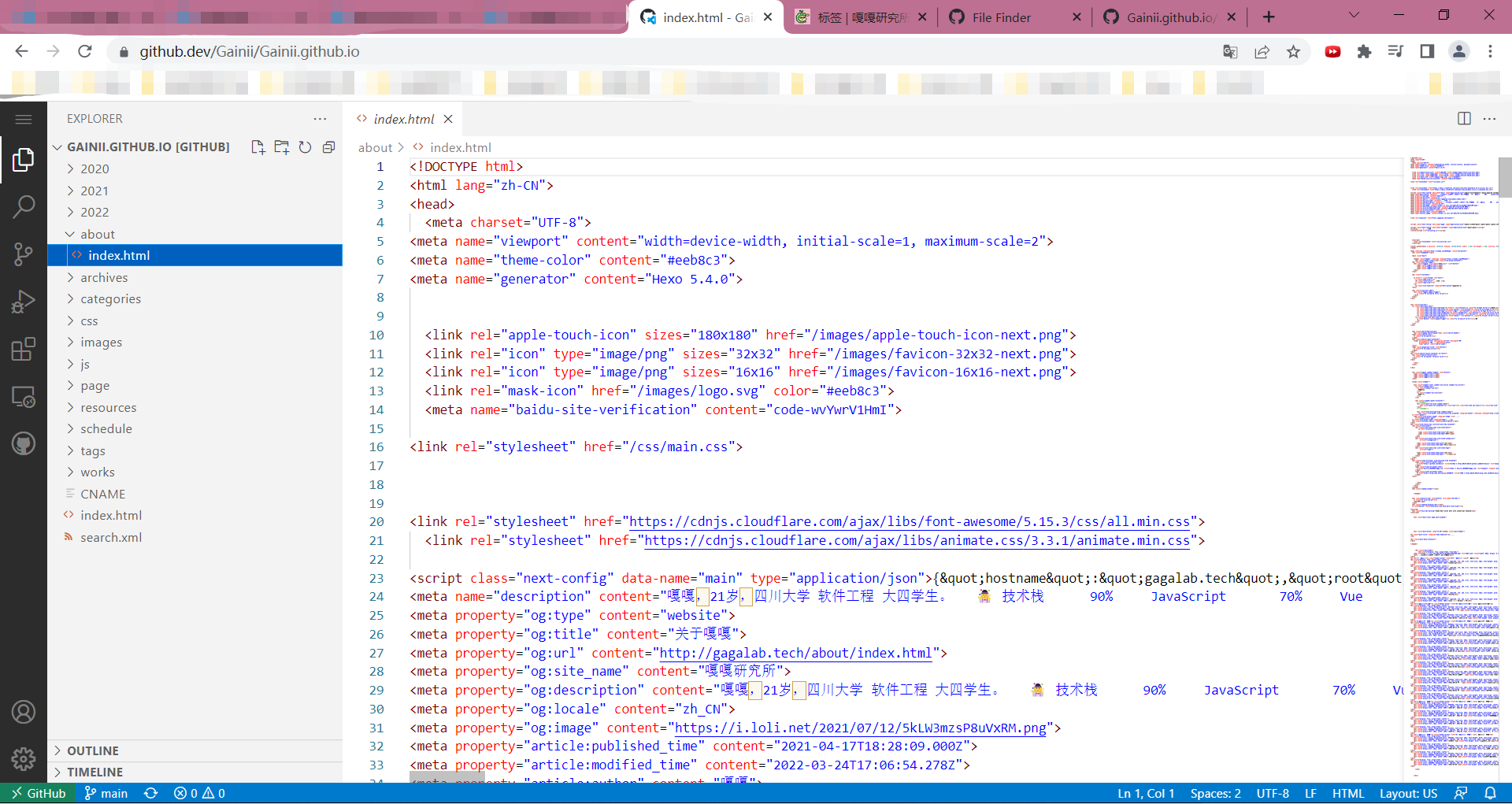Close the index.html editor tab
This screenshot has height=804, width=1512.
[x=448, y=119]
